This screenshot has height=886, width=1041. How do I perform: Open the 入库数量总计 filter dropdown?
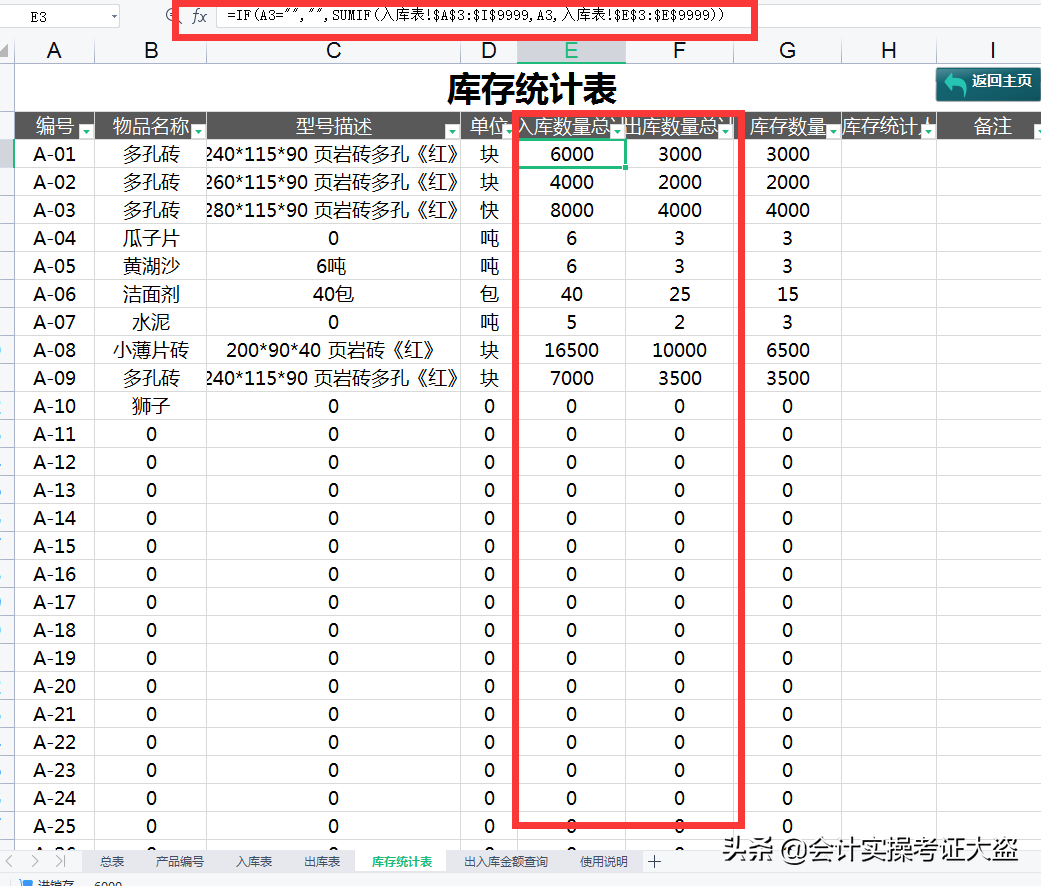(617, 131)
